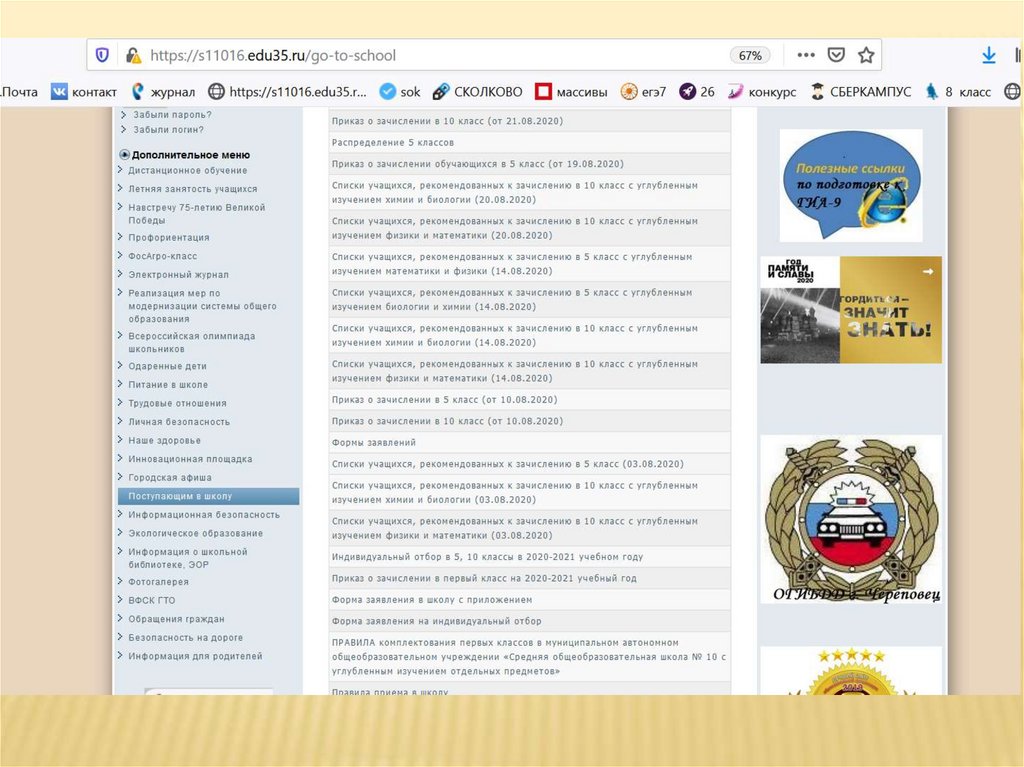Open 'Индивидуальный отбор в 5, 10 классы' link
This screenshot has width=1024, height=767.
coord(487,557)
